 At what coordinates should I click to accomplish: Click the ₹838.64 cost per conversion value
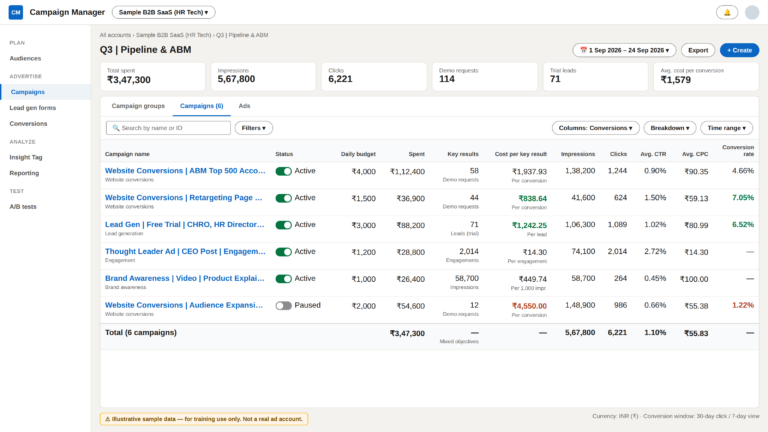pyautogui.click(x=532, y=198)
